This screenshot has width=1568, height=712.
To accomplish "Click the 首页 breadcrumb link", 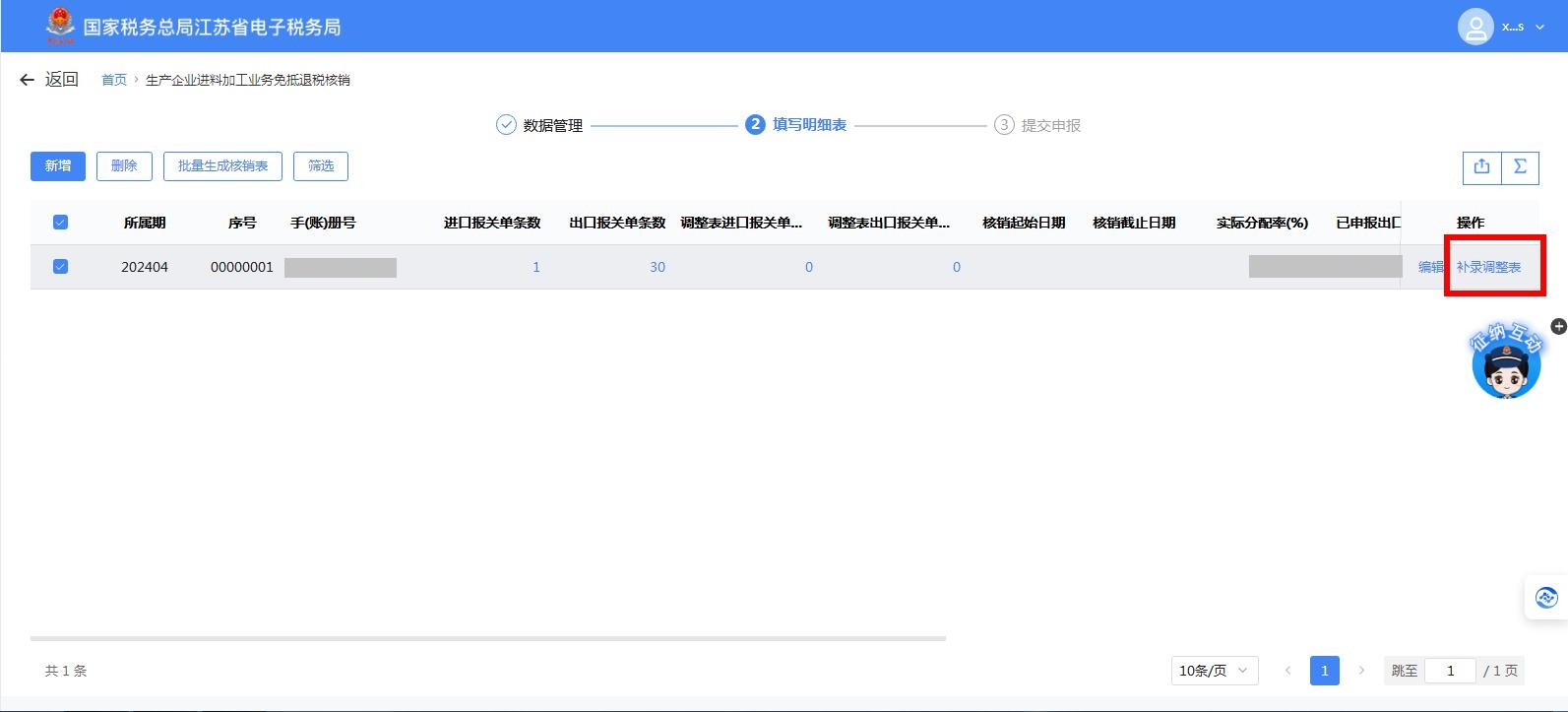I will tap(114, 80).
